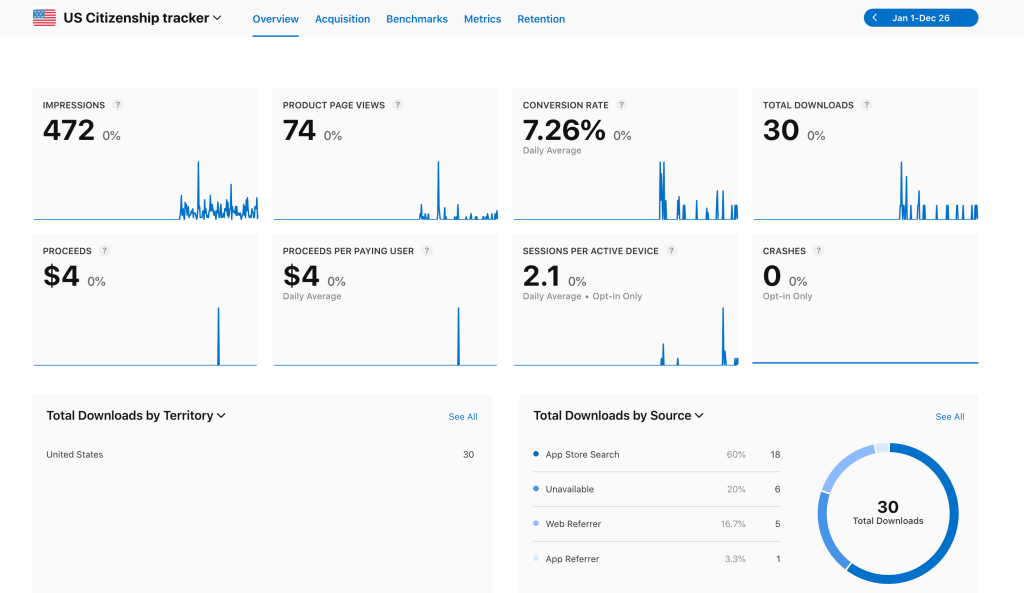Viewport: 1024px width, 593px height.
Task: Click See All for downloads by source
Action: coord(950,417)
